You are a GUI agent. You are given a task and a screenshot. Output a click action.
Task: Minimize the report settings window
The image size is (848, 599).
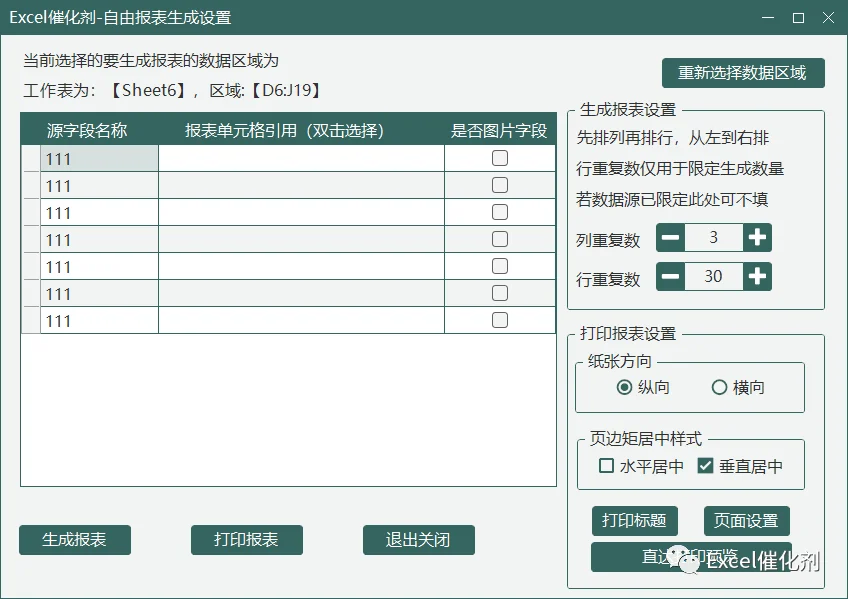768,17
